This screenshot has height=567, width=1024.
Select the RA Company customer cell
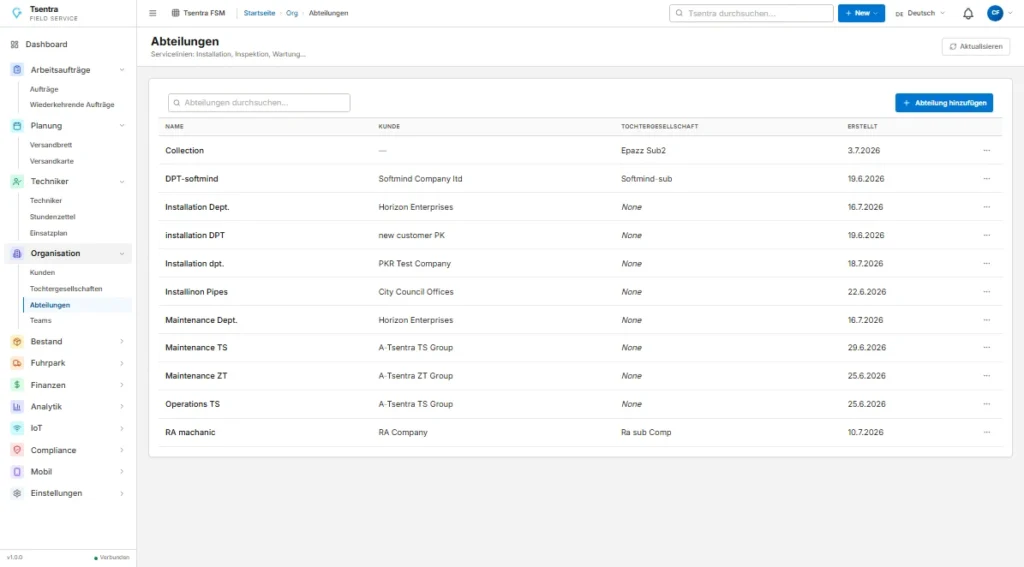pyautogui.click(x=403, y=432)
